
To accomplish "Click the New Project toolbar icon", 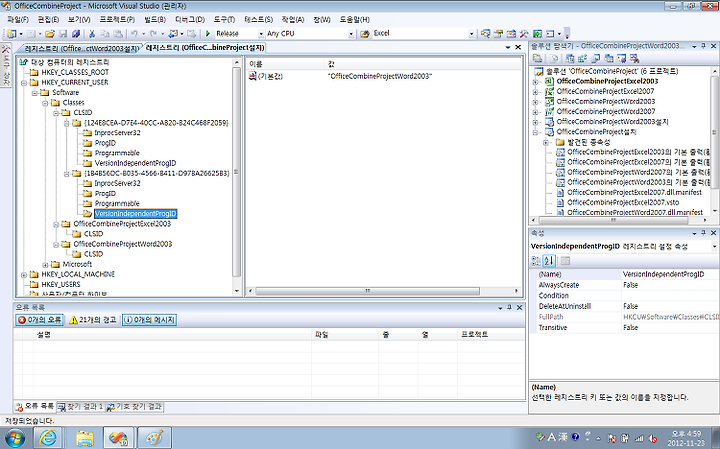I will [11, 34].
